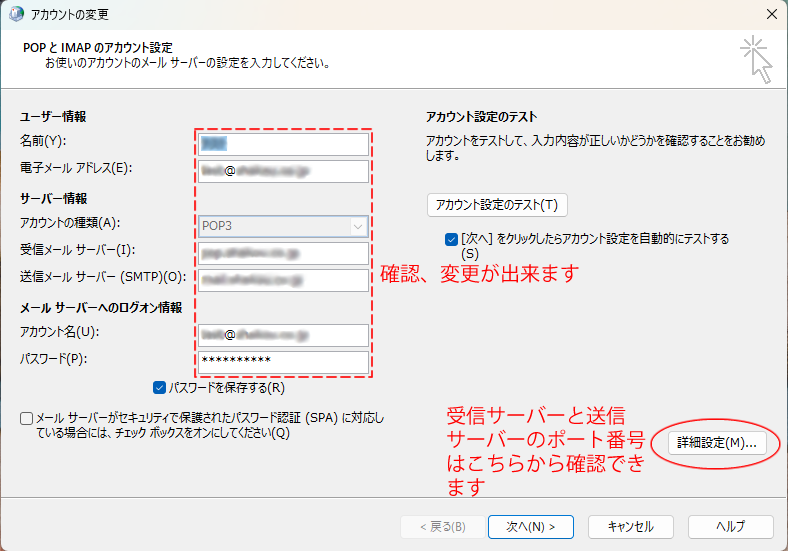Focus the パスワード field
This screenshot has width=788, height=551.
tap(283, 361)
